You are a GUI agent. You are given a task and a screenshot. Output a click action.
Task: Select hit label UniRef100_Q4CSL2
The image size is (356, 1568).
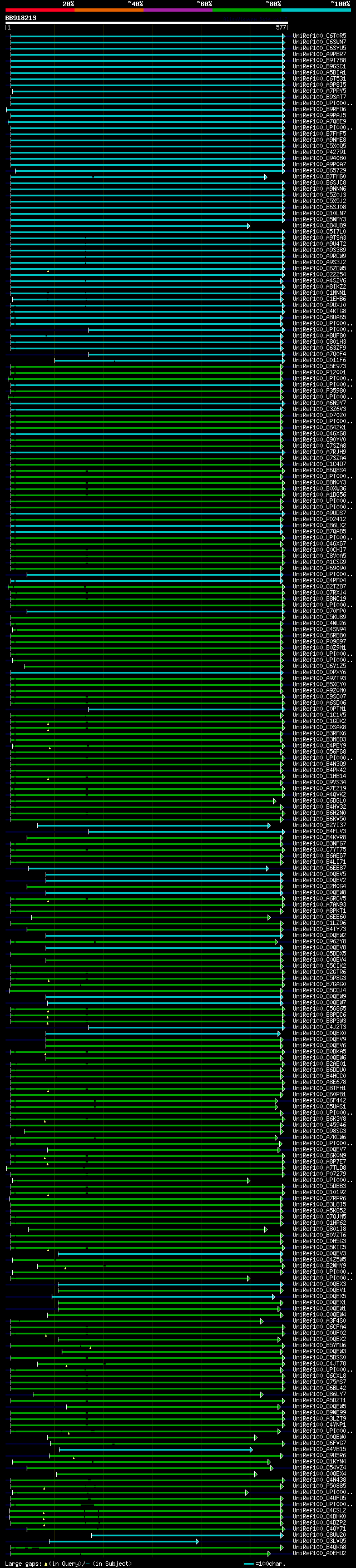click(x=319, y=1510)
